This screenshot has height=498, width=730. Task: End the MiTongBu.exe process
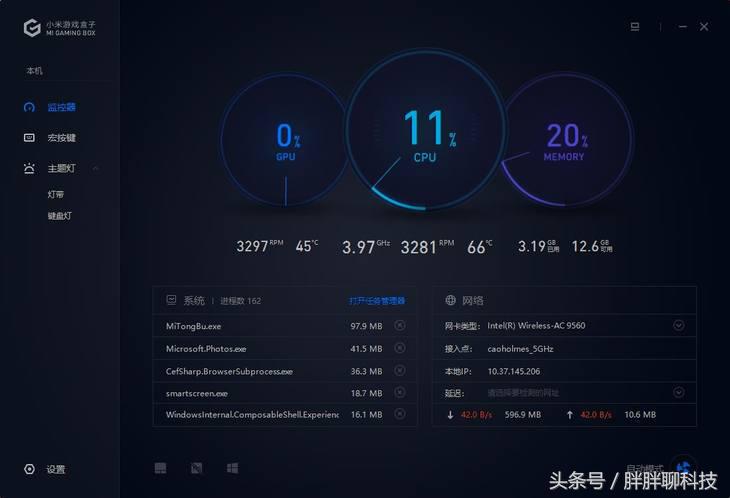(399, 326)
